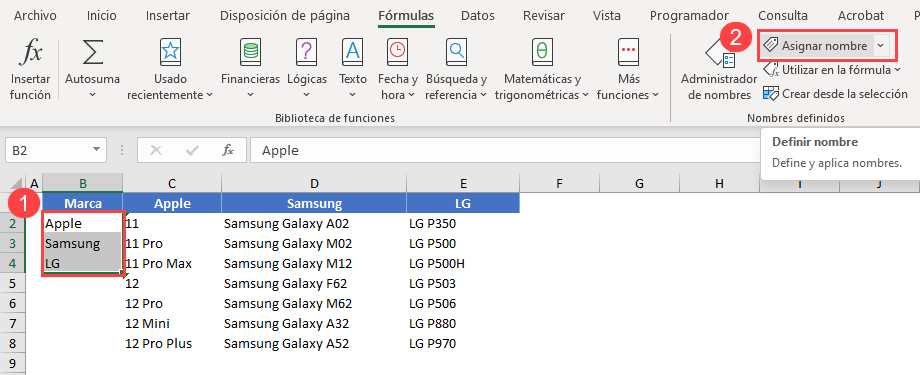Open Texto functions library
The image size is (920, 375).
[x=353, y=70]
